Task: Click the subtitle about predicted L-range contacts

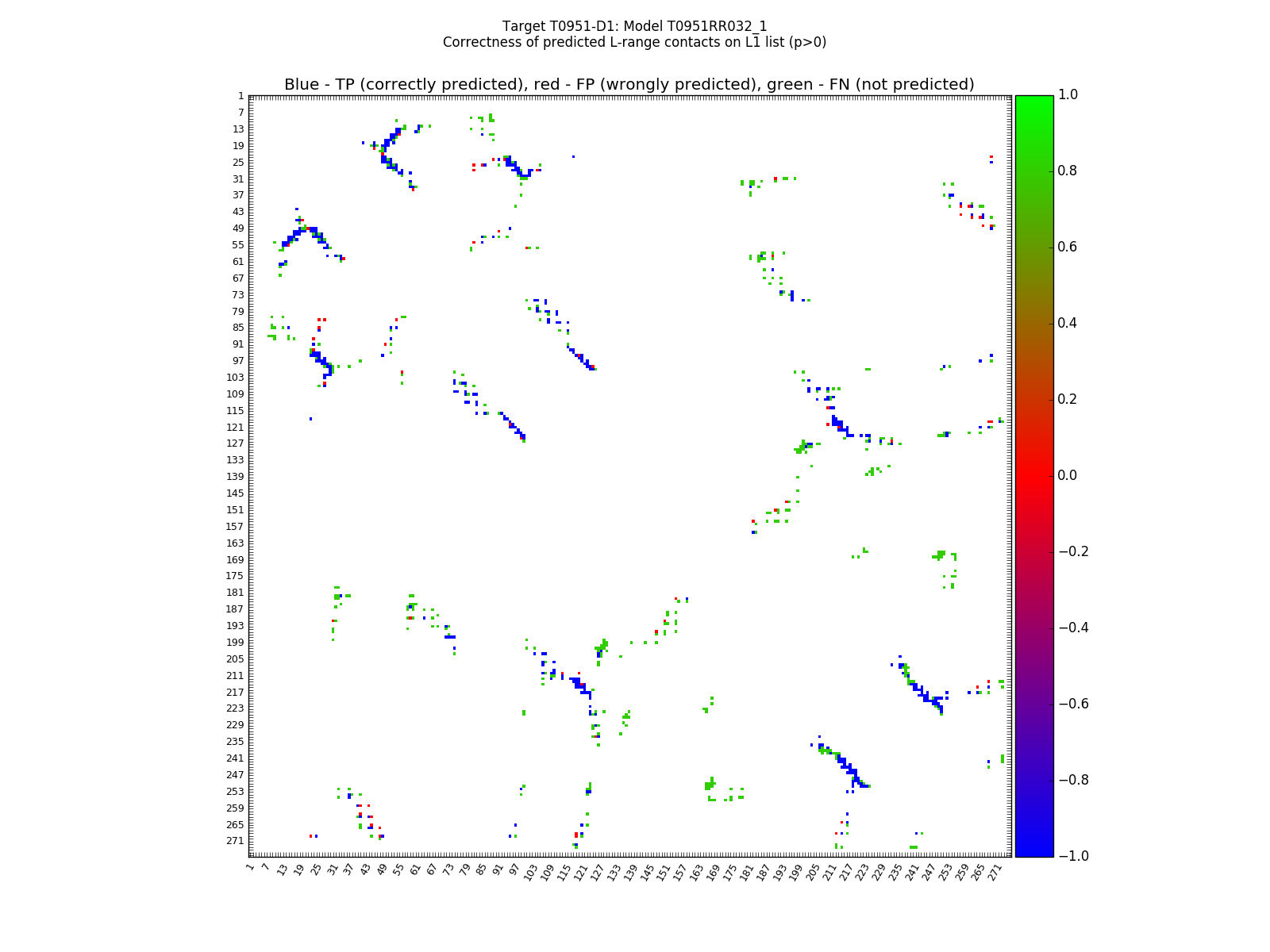Action: (x=634, y=42)
